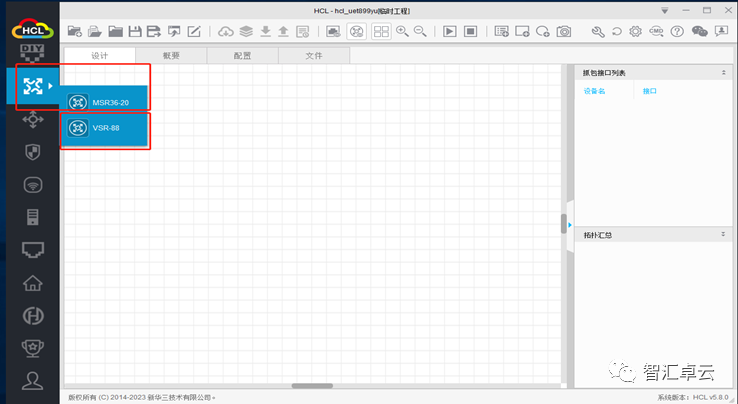Choose VSR-88 router from flyout
This screenshot has width=738, height=404.
[x=104, y=128]
